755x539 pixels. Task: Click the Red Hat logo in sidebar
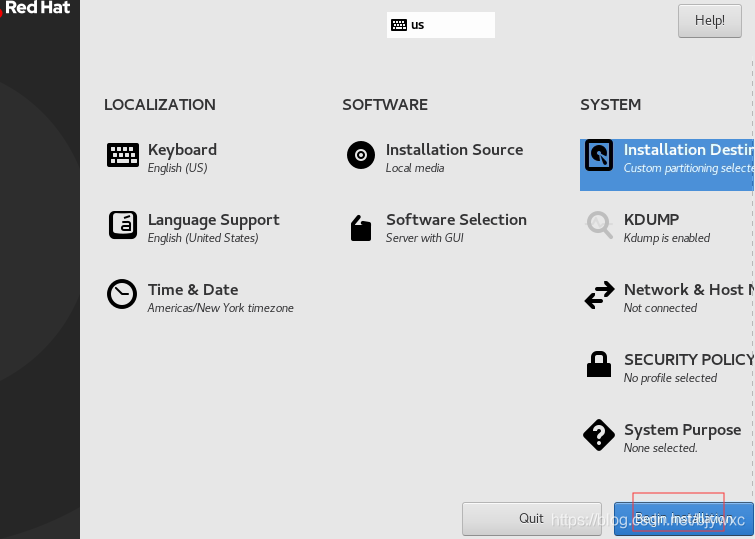37,8
